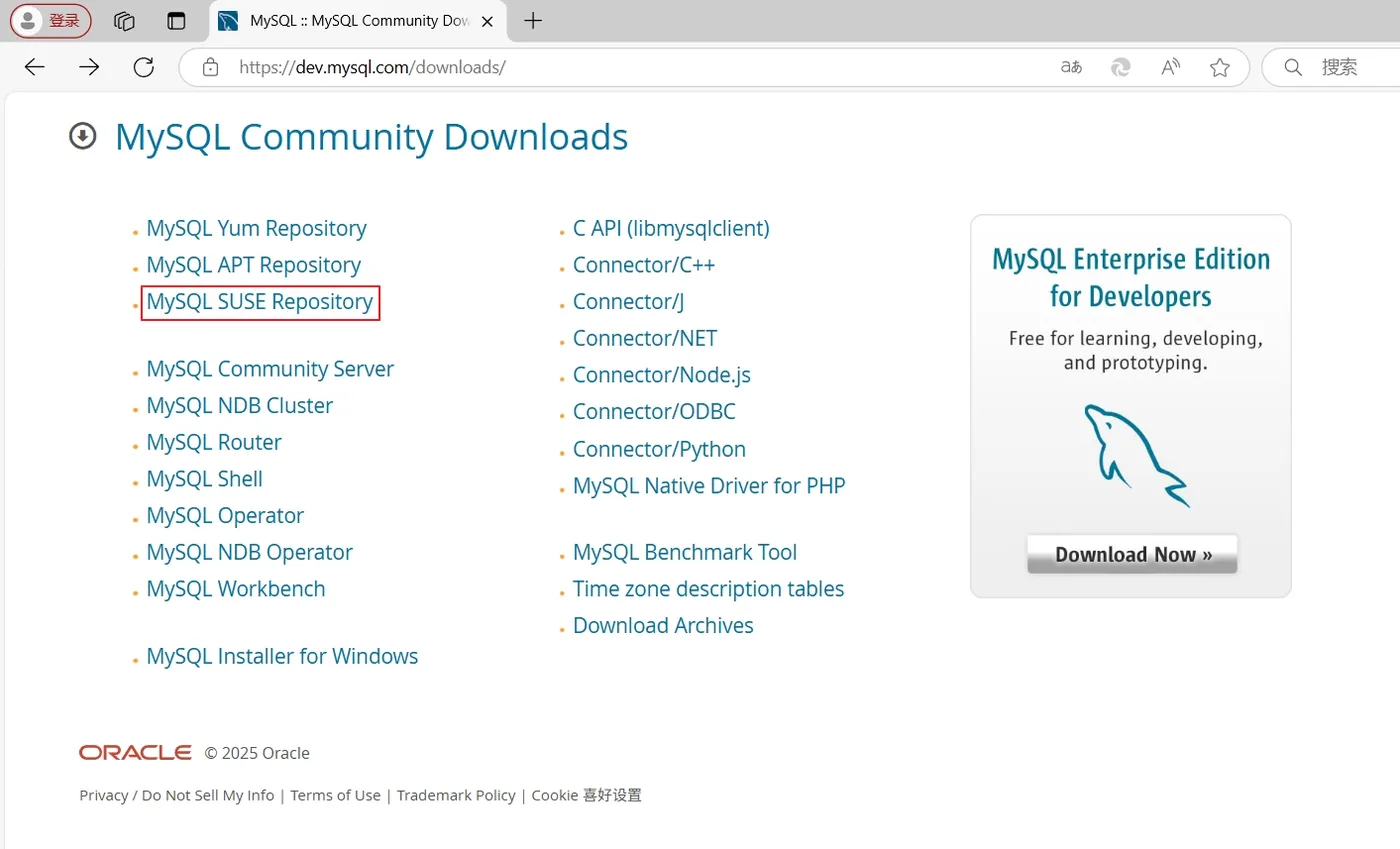Open Download Archives link
The image size is (1400, 849).
click(x=663, y=626)
